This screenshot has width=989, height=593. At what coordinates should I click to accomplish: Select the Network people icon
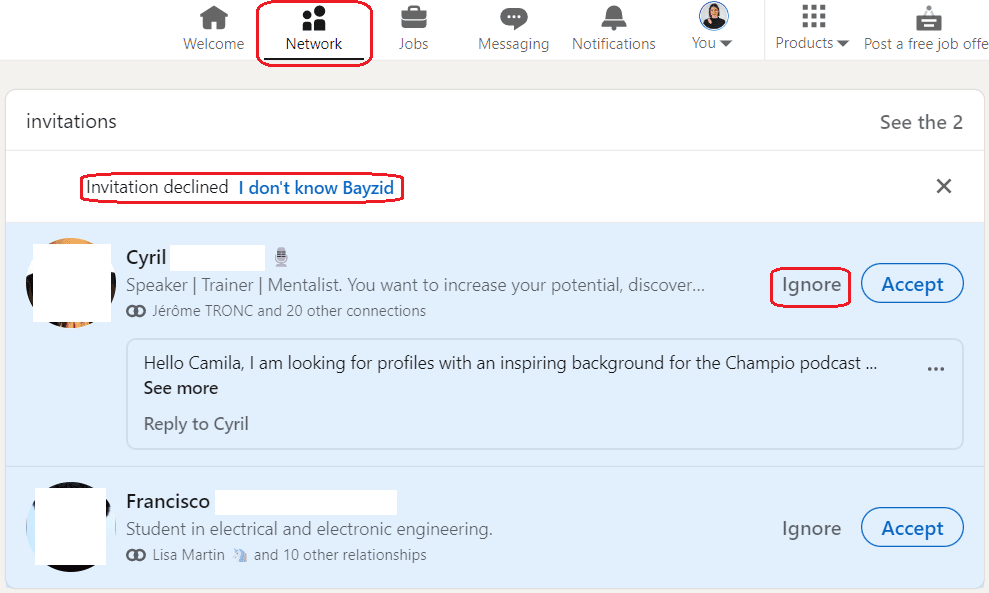313,18
